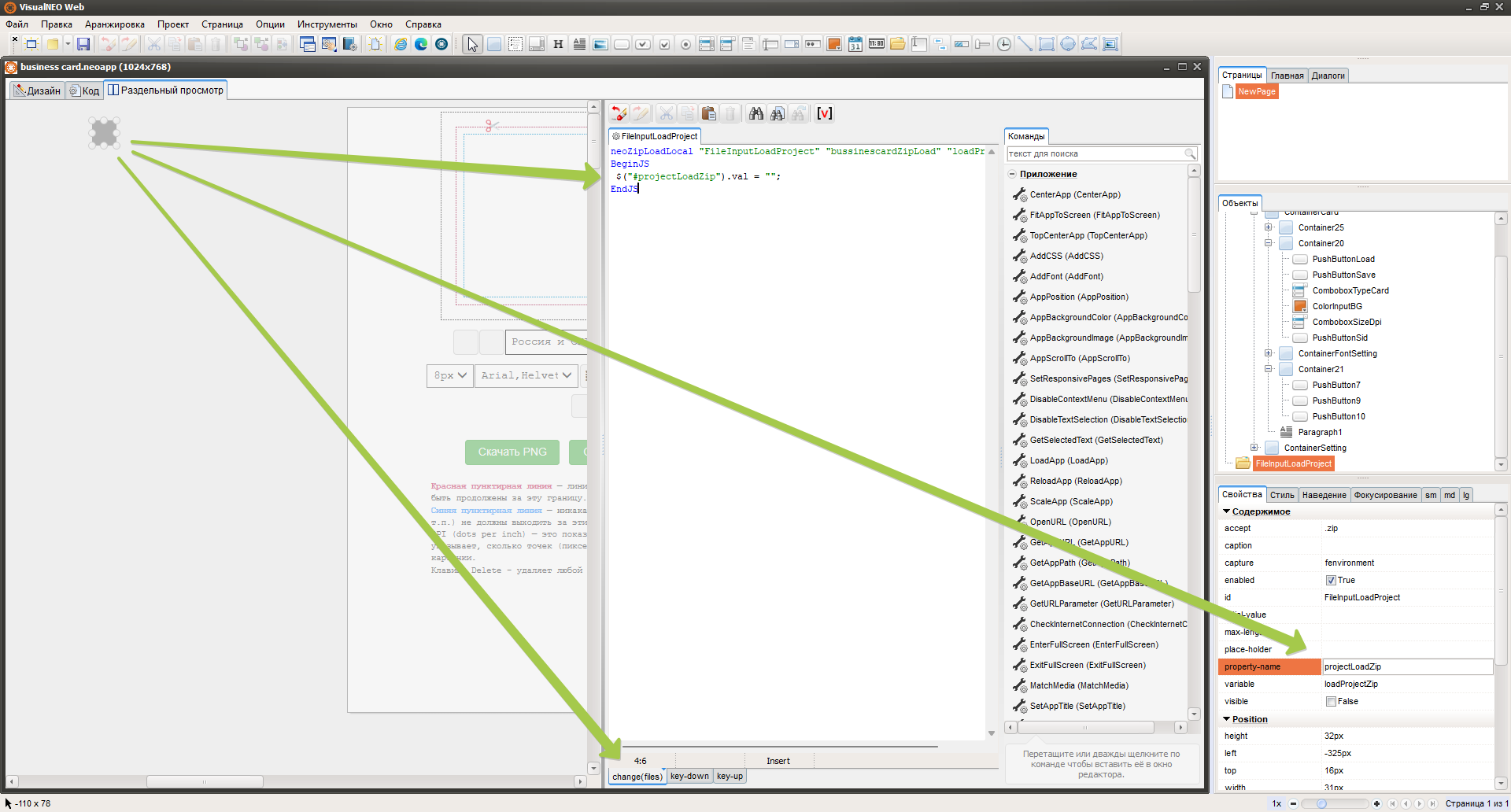Open the Главная pages tab
The image size is (1511, 812).
click(x=1287, y=76)
